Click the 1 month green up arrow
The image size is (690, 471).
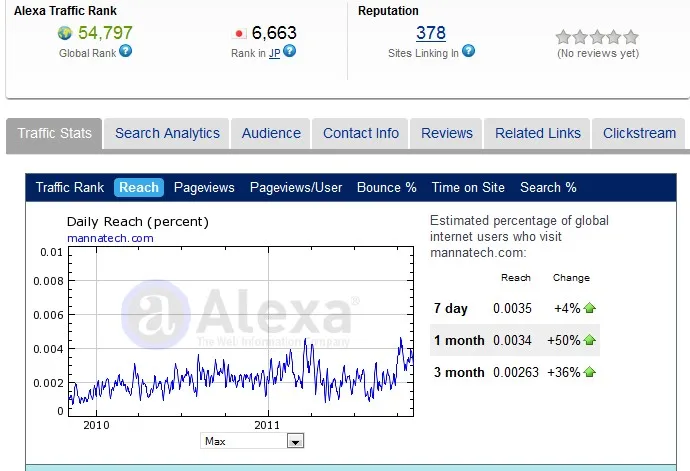point(590,340)
